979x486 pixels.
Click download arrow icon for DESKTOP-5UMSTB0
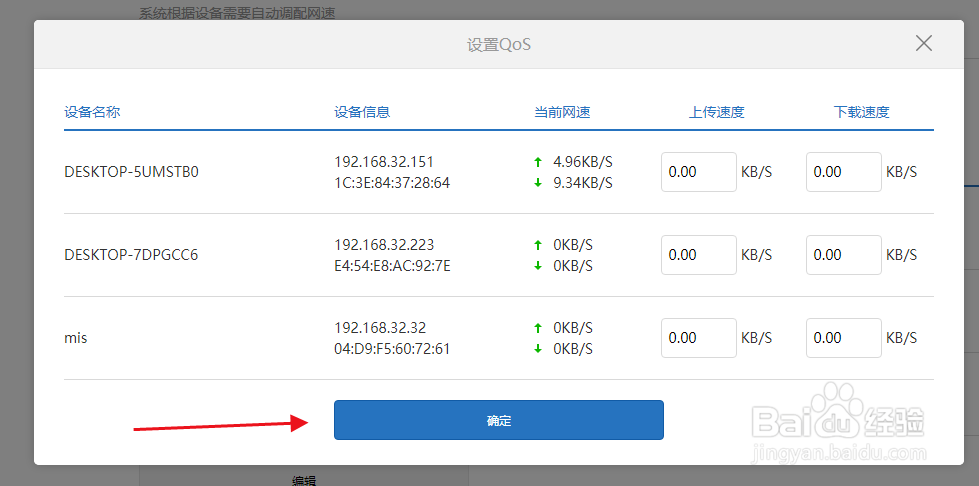pos(538,183)
